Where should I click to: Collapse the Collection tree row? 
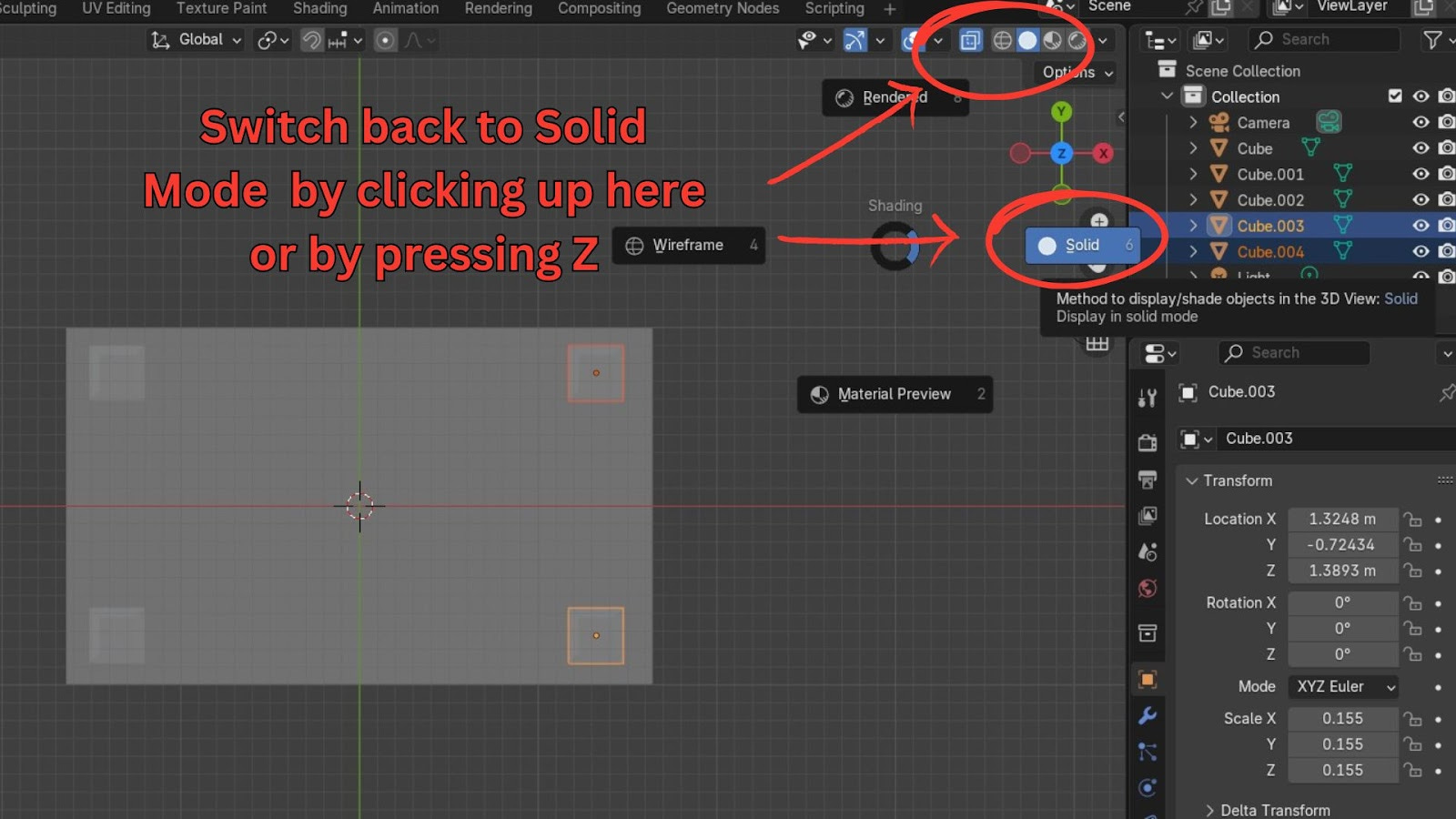coord(1168,96)
